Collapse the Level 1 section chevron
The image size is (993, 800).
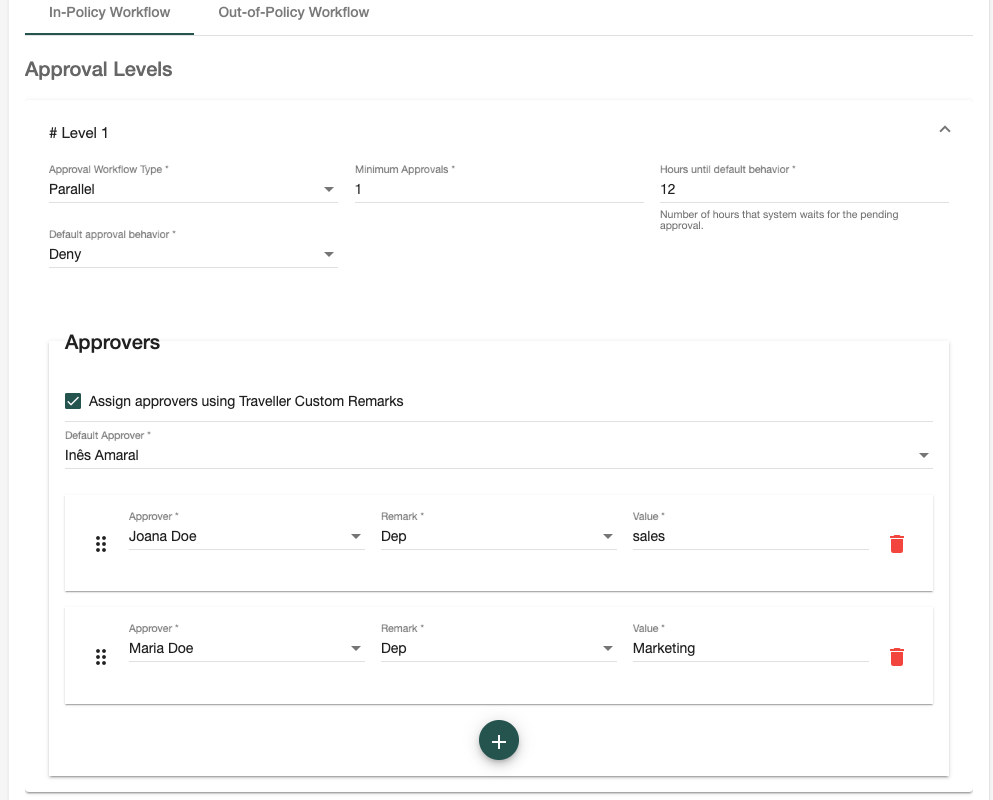point(944,130)
